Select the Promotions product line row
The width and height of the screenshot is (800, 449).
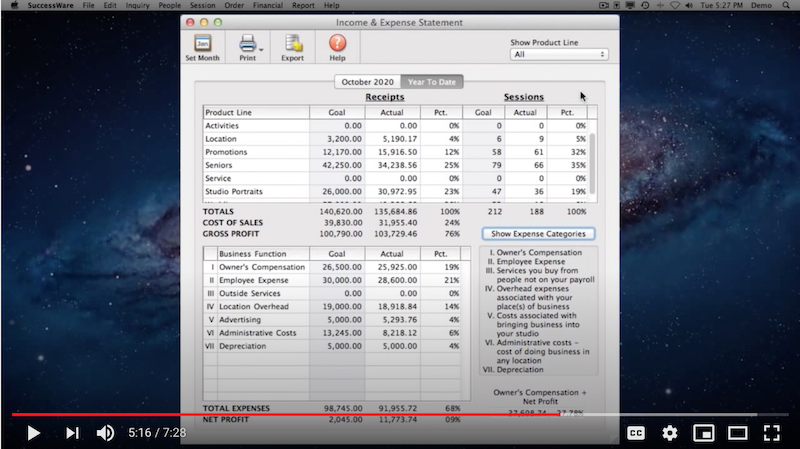pos(396,152)
